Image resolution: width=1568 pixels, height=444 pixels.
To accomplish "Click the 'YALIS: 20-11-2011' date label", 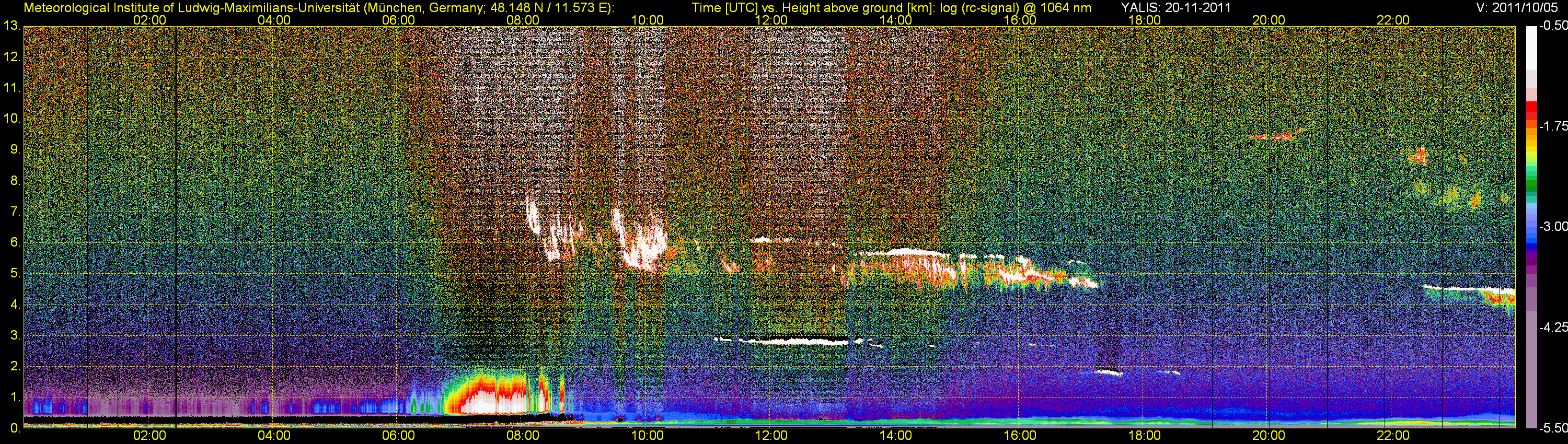I will (1176, 7).
